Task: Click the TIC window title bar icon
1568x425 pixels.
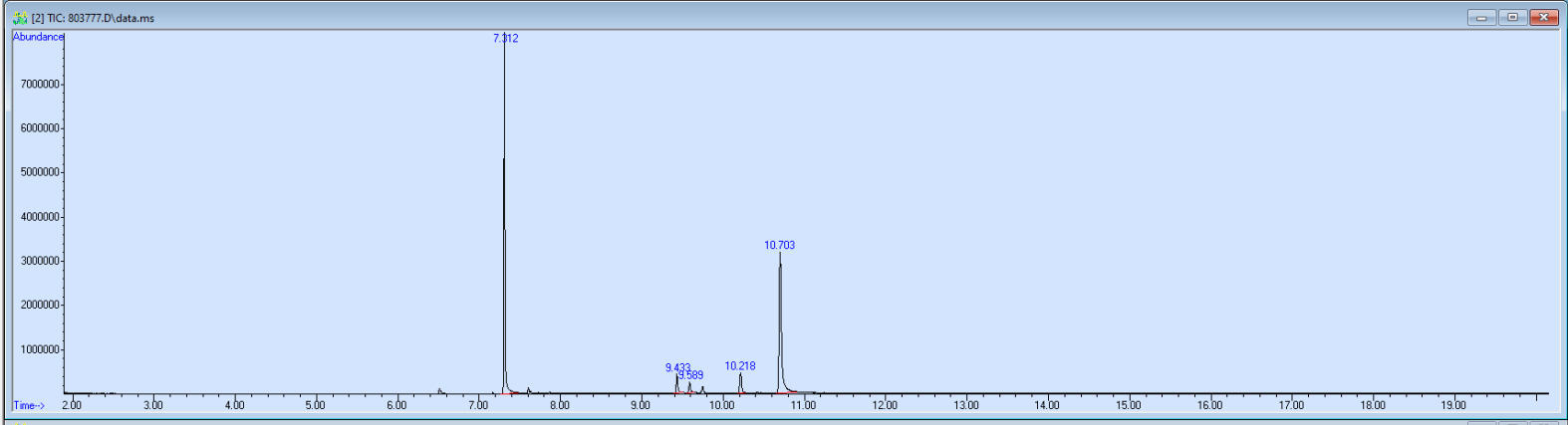Action: 19,18
